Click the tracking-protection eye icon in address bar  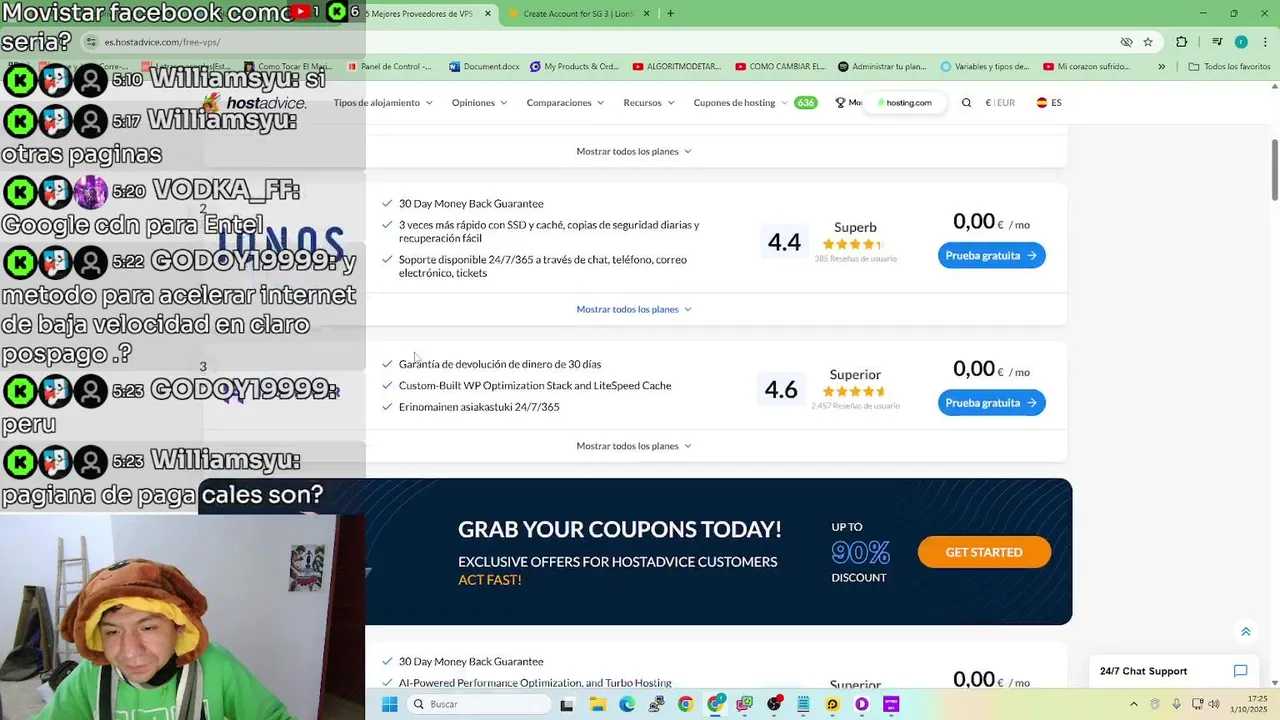coord(1126,42)
